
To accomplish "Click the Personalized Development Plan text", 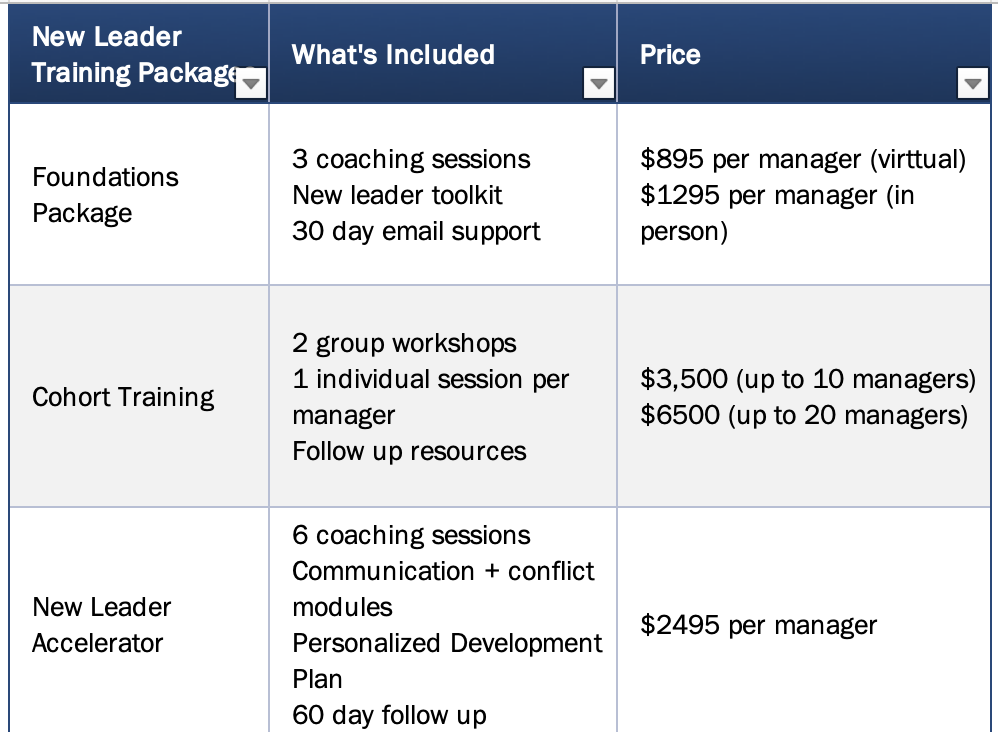I will 447,661.
